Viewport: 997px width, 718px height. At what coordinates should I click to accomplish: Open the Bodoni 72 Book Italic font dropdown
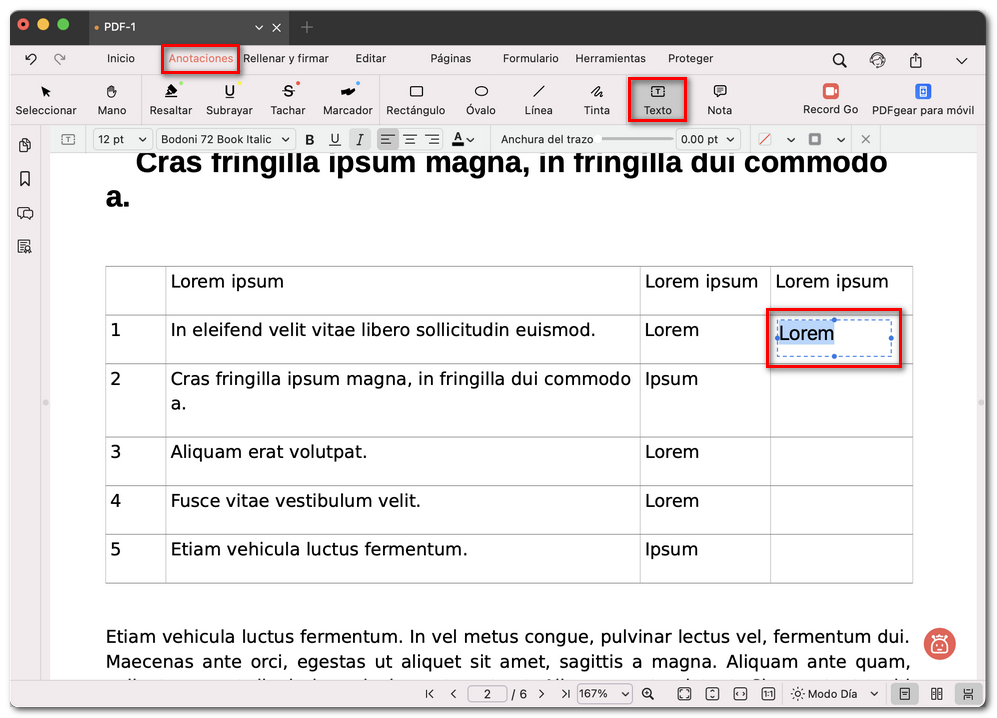(226, 140)
